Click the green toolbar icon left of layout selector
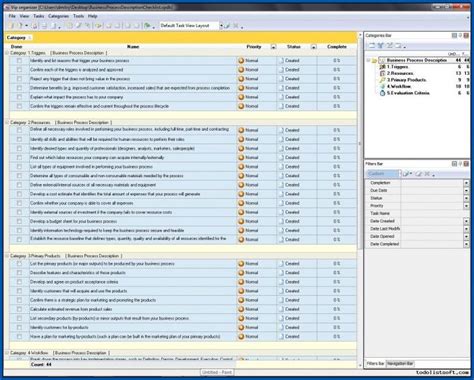Screen dimensions: 474x380 pyautogui.click(x=147, y=26)
